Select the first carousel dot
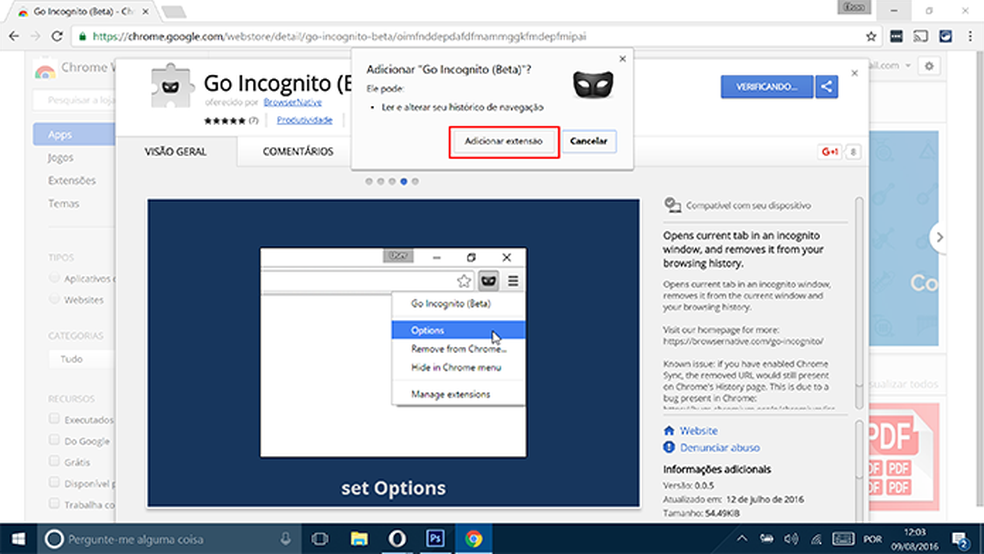Viewport: 984px width, 554px height. pyautogui.click(x=369, y=181)
